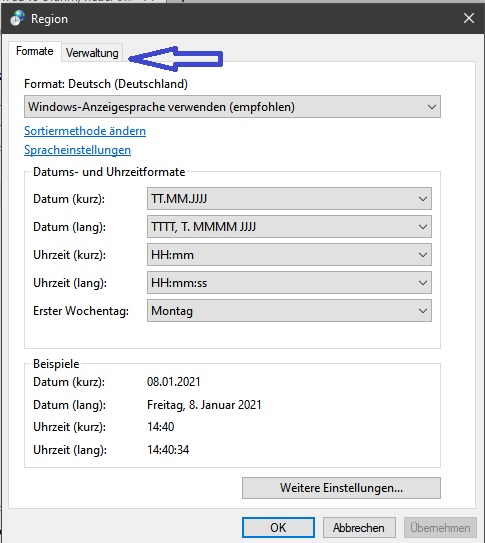Click the Übernehmen button
485x543 pixels.
coord(440,528)
